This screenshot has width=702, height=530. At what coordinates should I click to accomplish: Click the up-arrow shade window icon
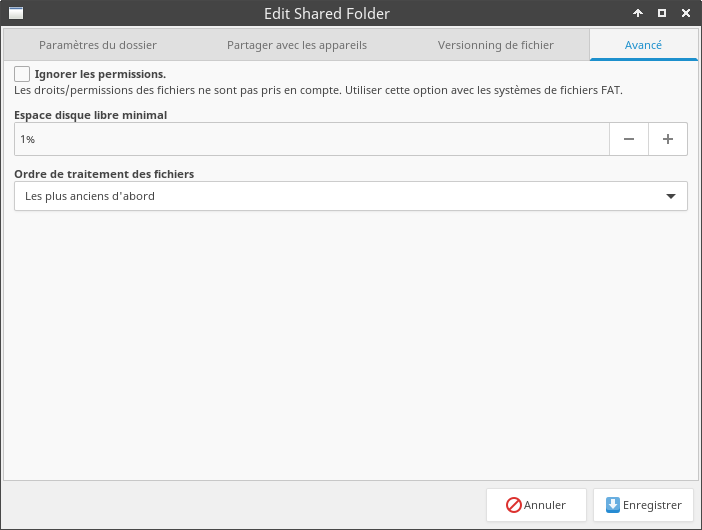(638, 13)
